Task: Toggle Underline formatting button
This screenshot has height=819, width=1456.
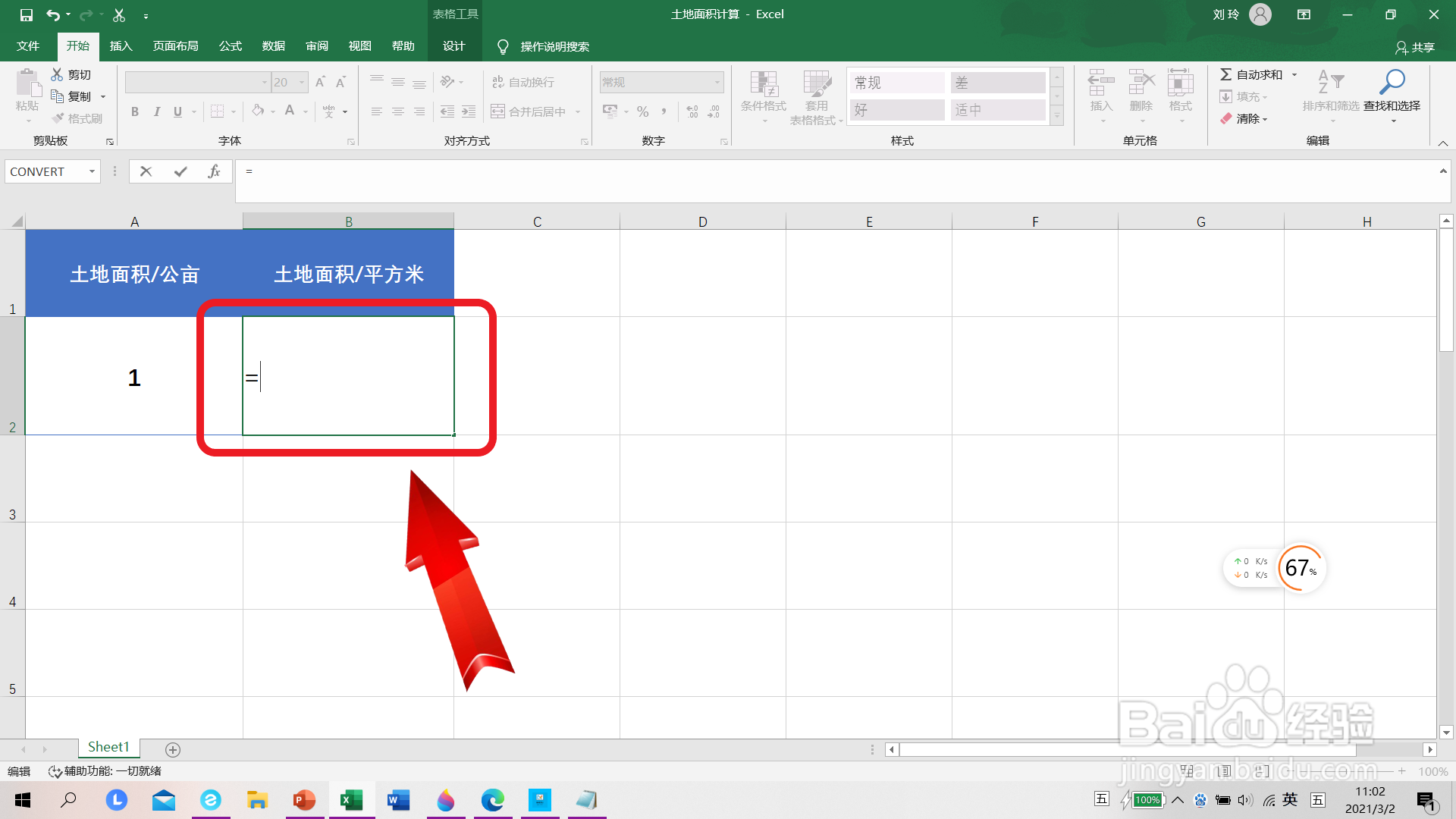Action: pyautogui.click(x=177, y=111)
